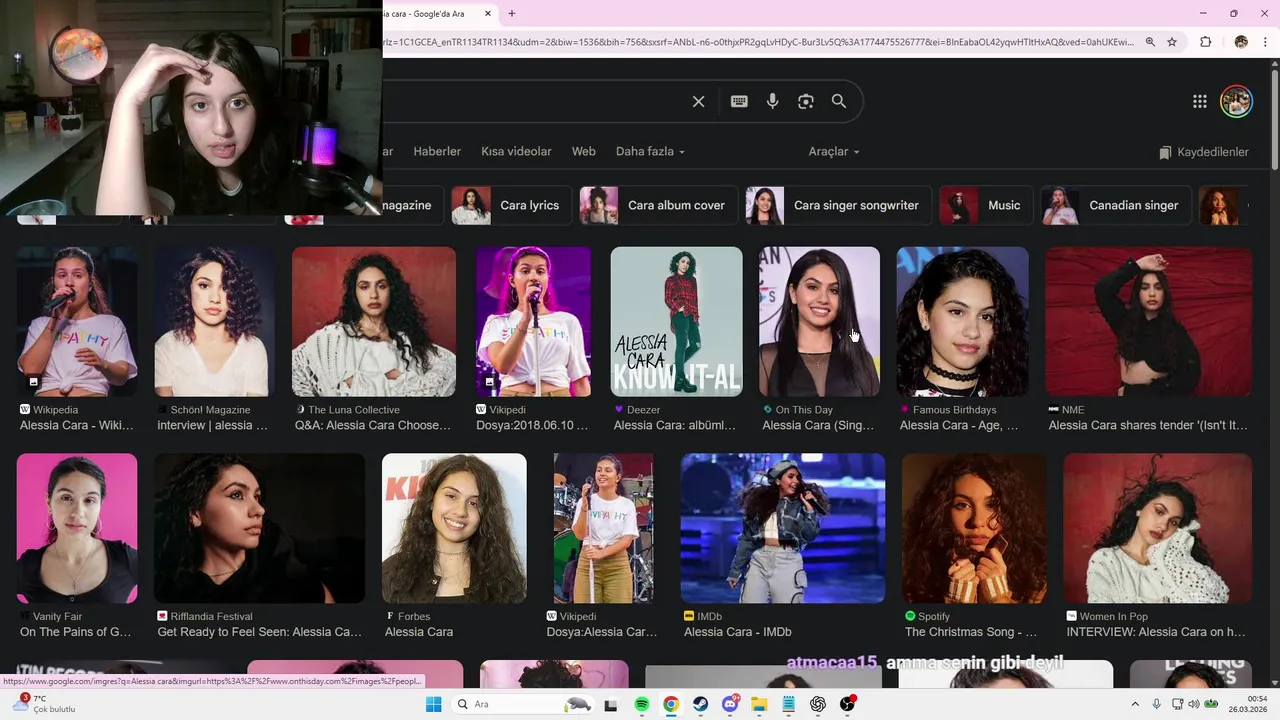
Task: Open the Vanity Fair image result
Action: pyautogui.click(x=77, y=529)
